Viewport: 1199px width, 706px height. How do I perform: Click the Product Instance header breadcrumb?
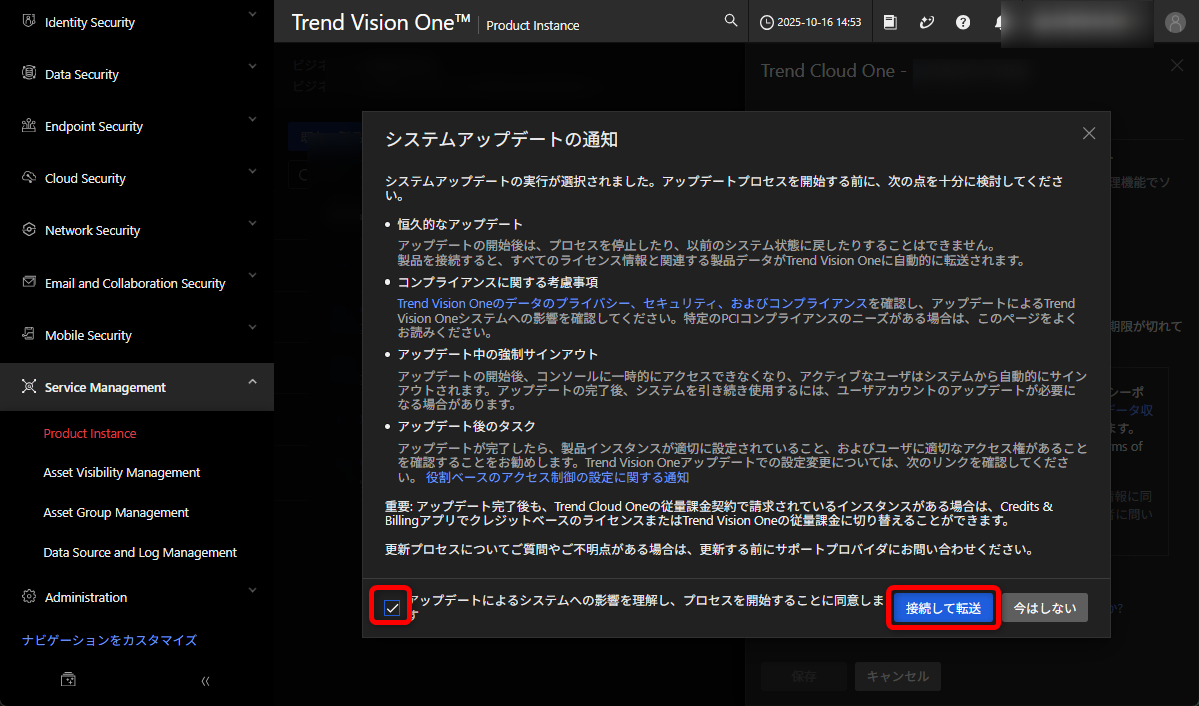tap(532, 25)
